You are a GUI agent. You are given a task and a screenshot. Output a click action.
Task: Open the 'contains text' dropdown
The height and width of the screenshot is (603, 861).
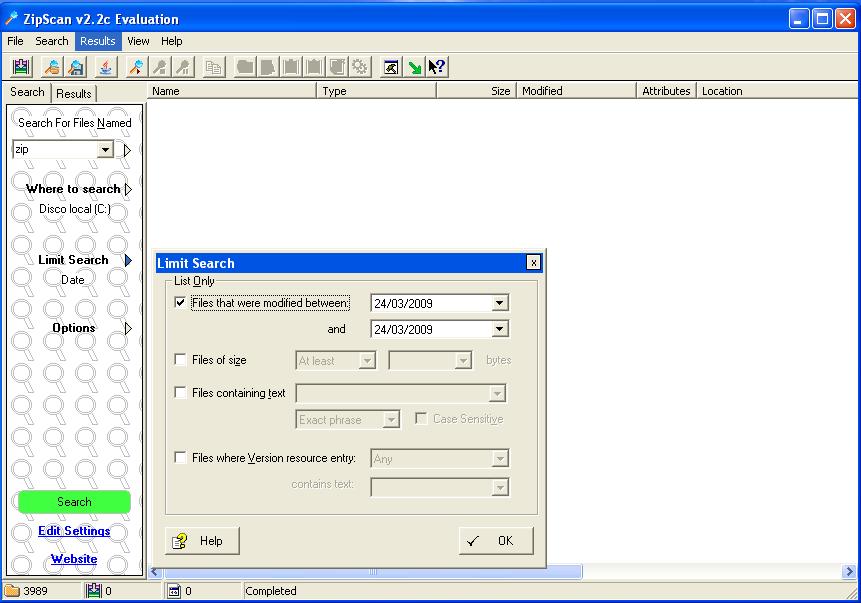pyautogui.click(x=500, y=487)
